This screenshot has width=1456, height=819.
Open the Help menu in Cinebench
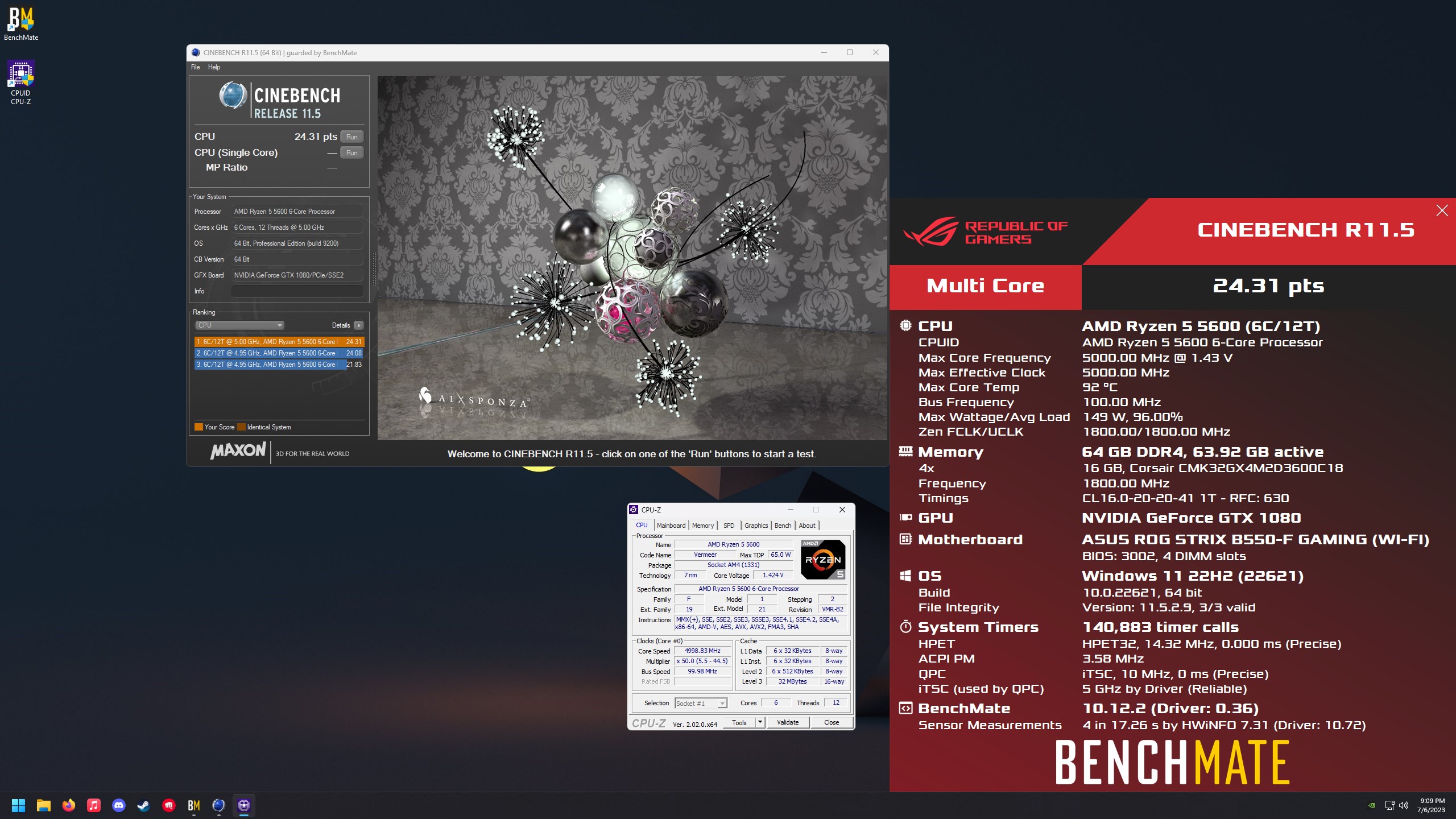pos(214,67)
